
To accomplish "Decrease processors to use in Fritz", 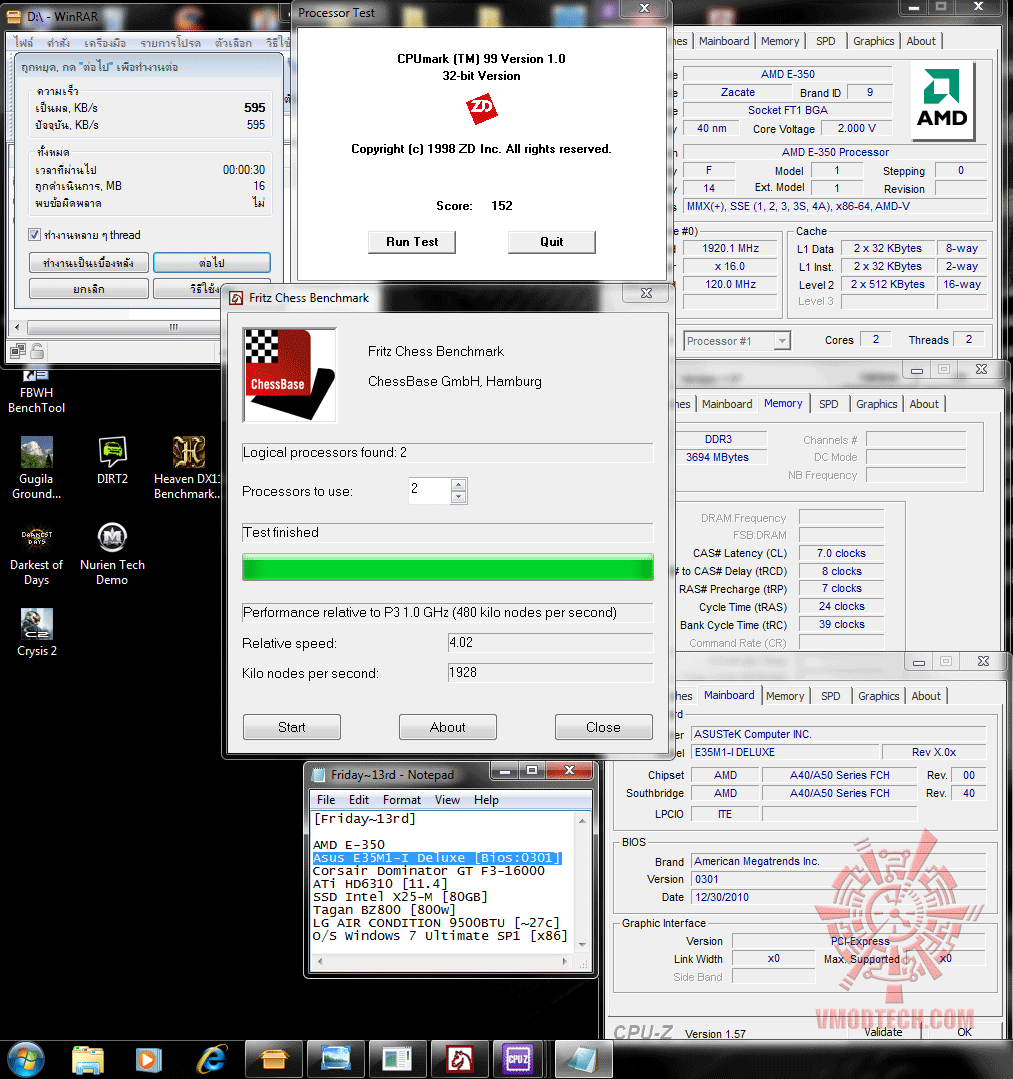I will point(458,497).
